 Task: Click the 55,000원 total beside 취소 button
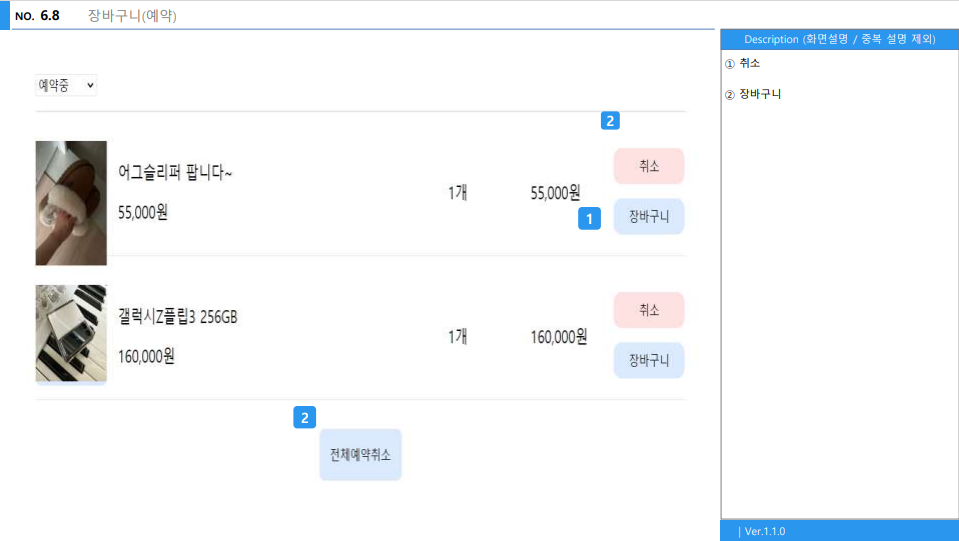tap(555, 193)
